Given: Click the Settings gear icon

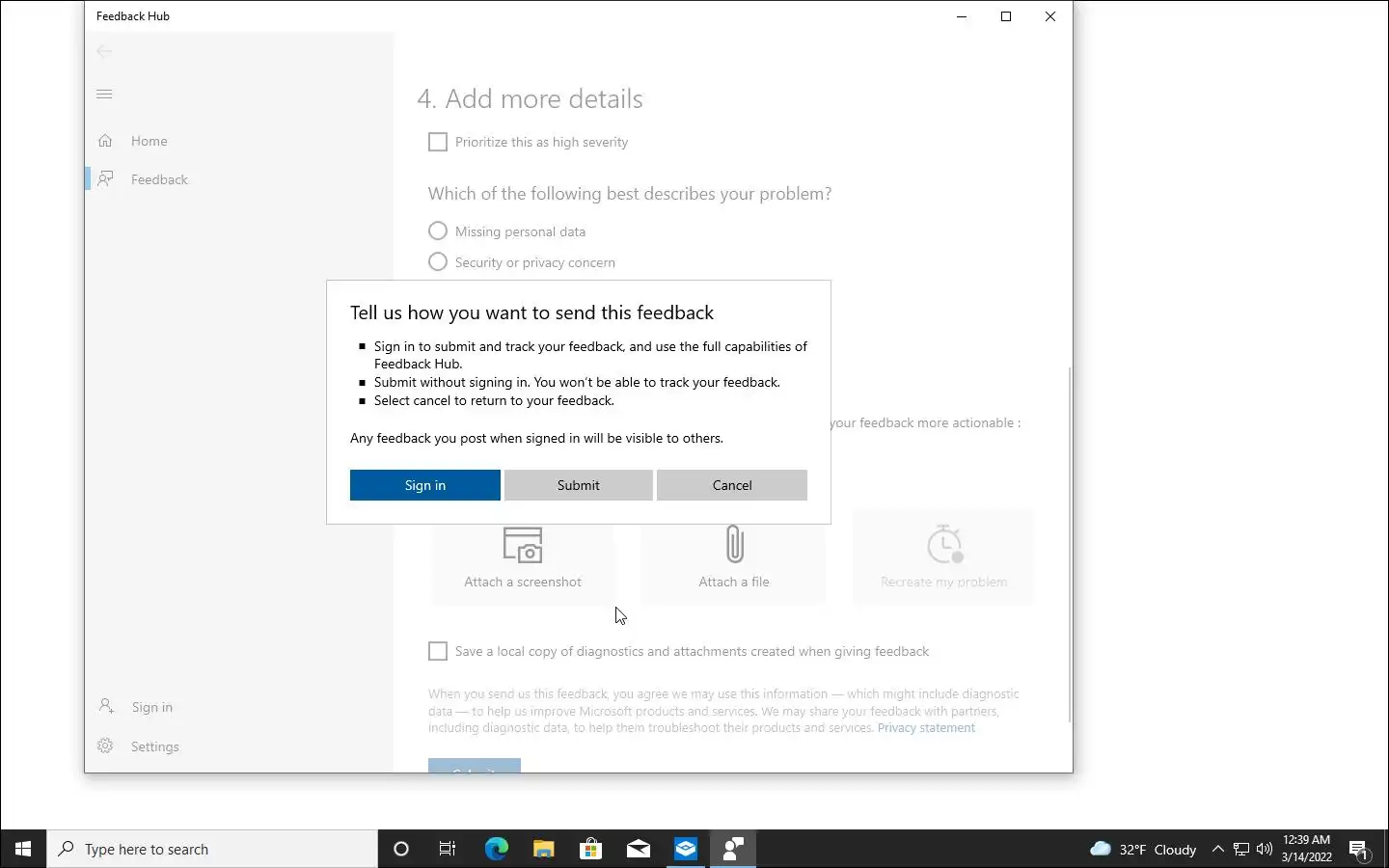Looking at the screenshot, I should pos(105,746).
